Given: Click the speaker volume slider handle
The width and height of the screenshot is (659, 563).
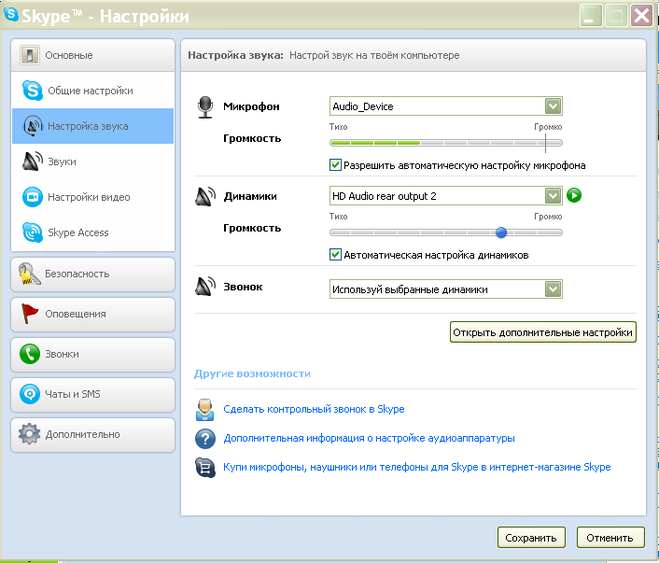Looking at the screenshot, I should click(x=501, y=232).
